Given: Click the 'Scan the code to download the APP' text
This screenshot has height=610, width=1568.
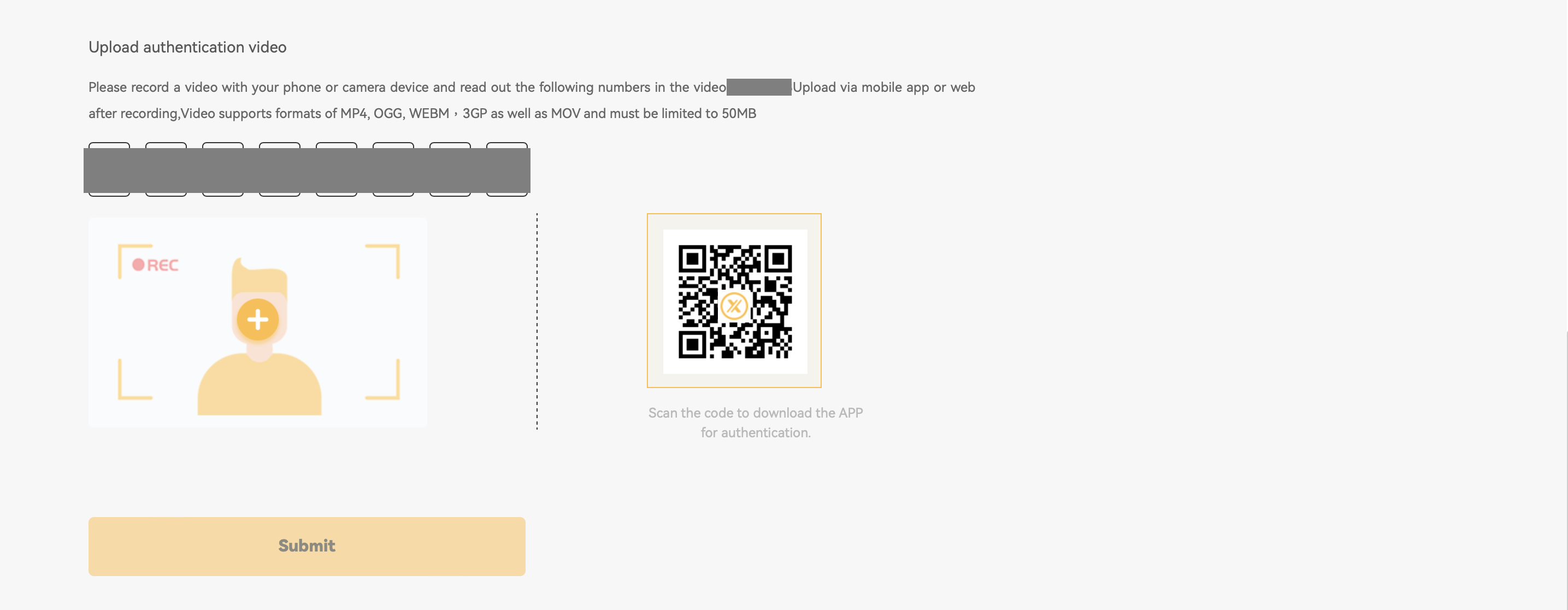Looking at the screenshot, I should 756,413.
